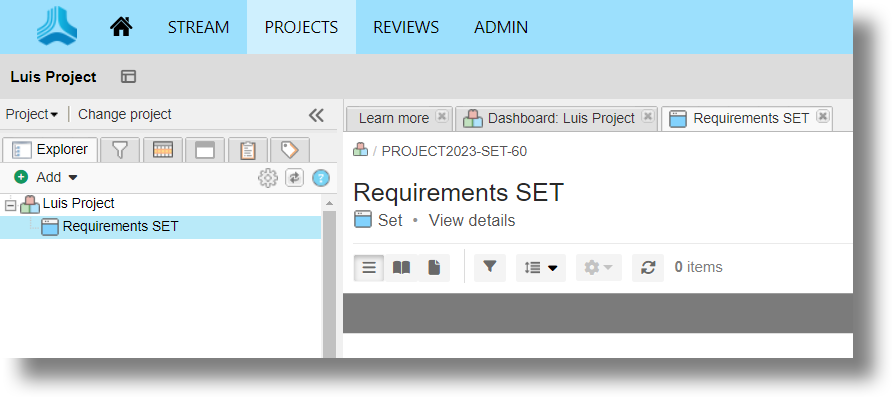
Task: Collapse the Luis Project tree node
Action: (x=10, y=206)
